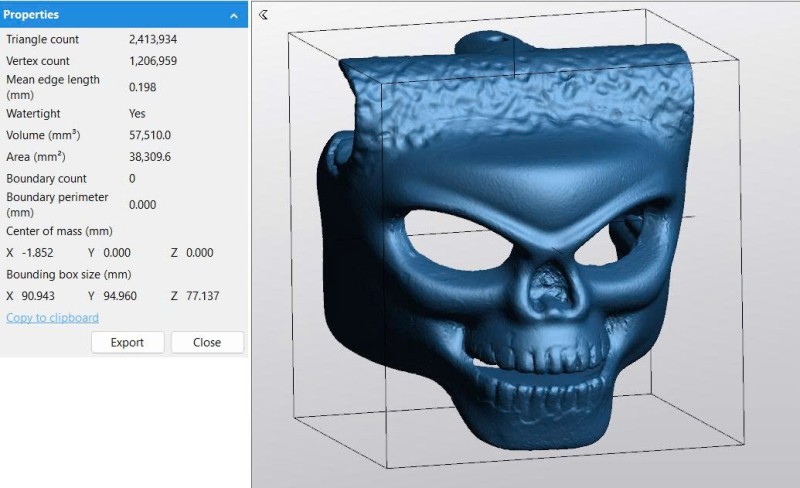Click the Boundary perimeter value 0.000

[142, 204]
